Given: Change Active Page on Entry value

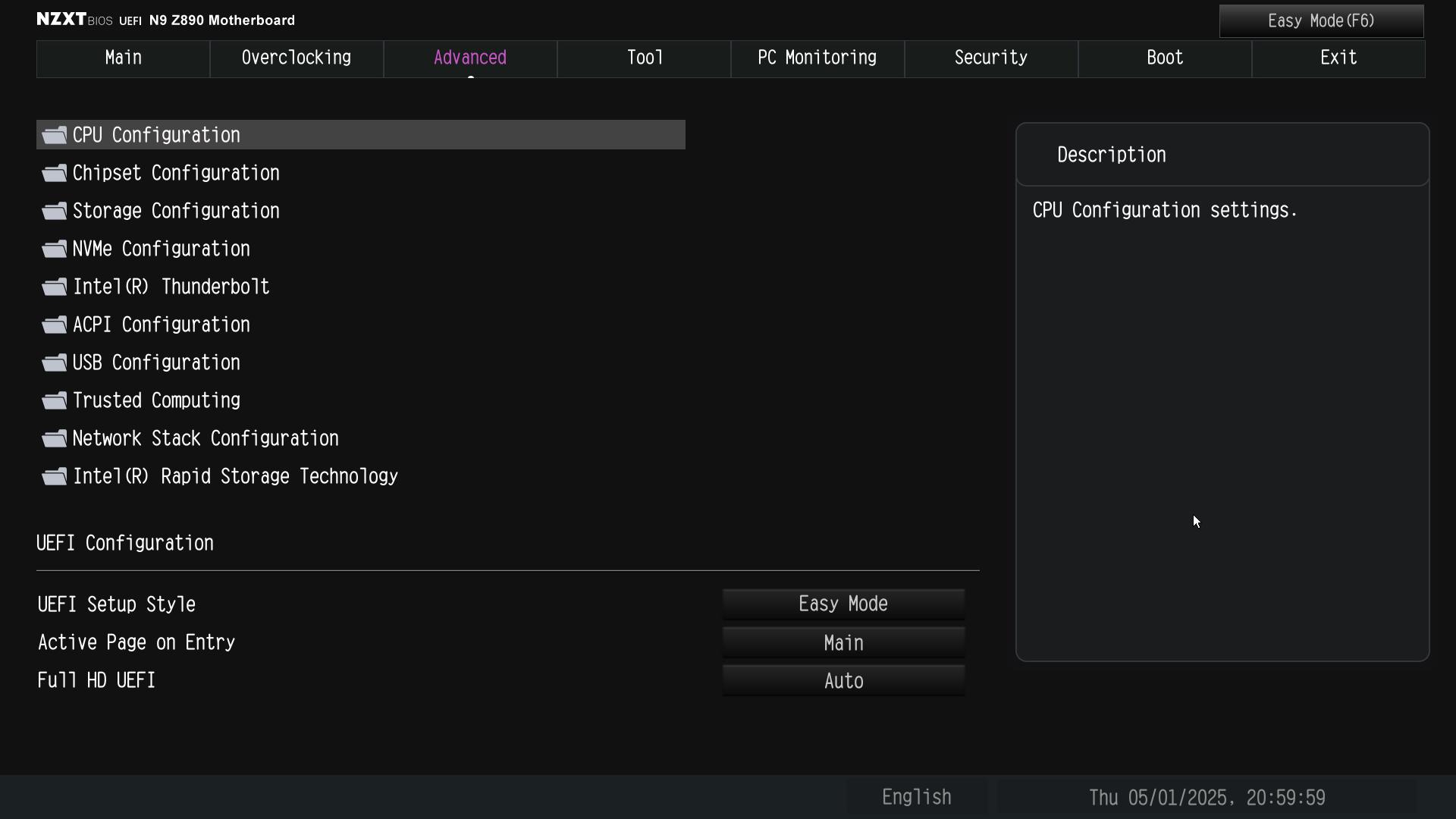Looking at the screenshot, I should [843, 643].
